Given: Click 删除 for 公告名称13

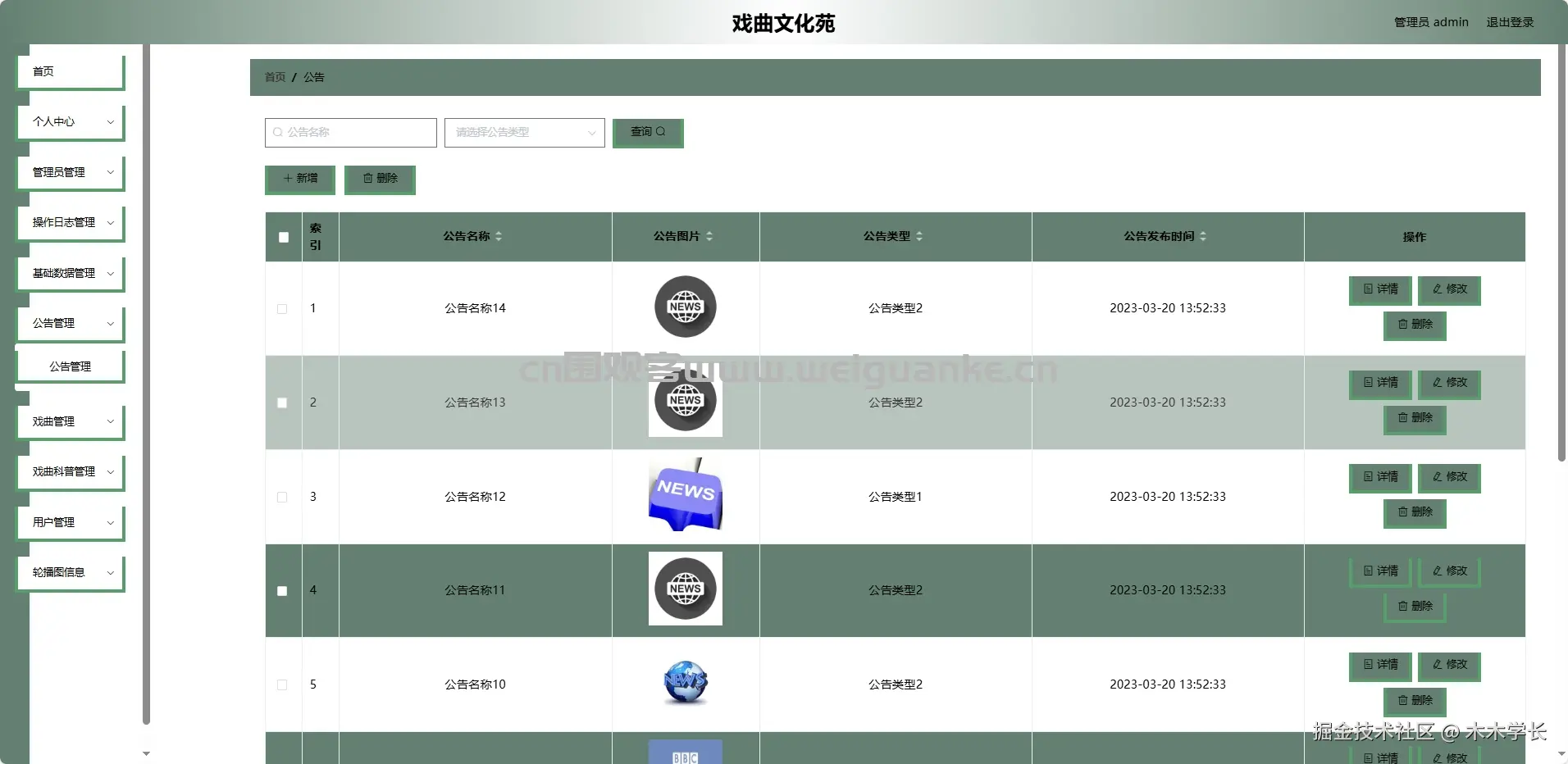Looking at the screenshot, I should pos(1415,419).
